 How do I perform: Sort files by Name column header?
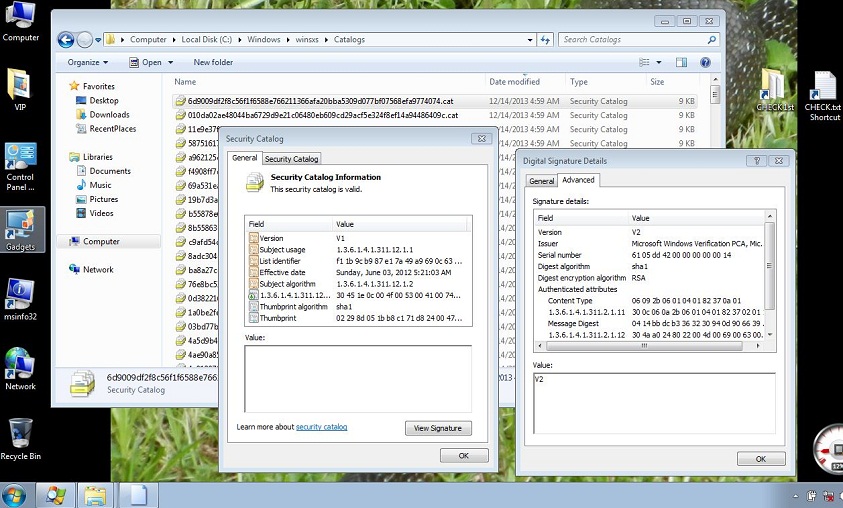(328, 82)
